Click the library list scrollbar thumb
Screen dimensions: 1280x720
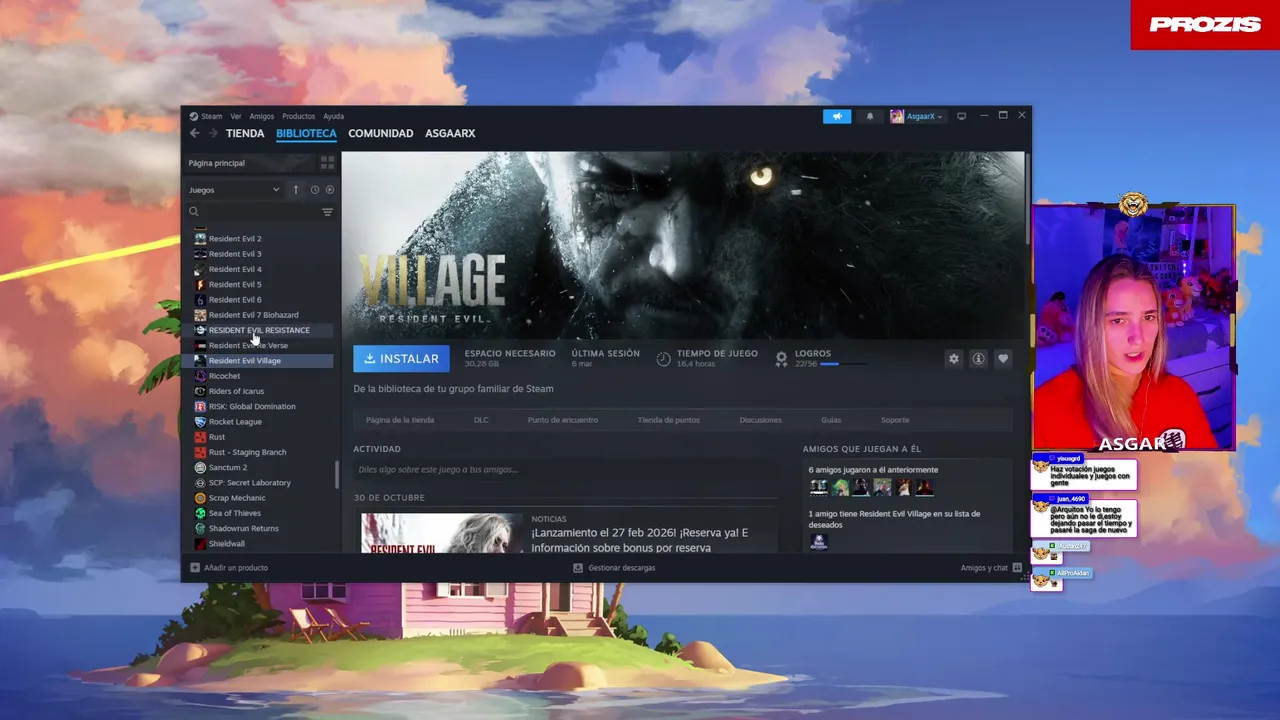pyautogui.click(x=337, y=474)
